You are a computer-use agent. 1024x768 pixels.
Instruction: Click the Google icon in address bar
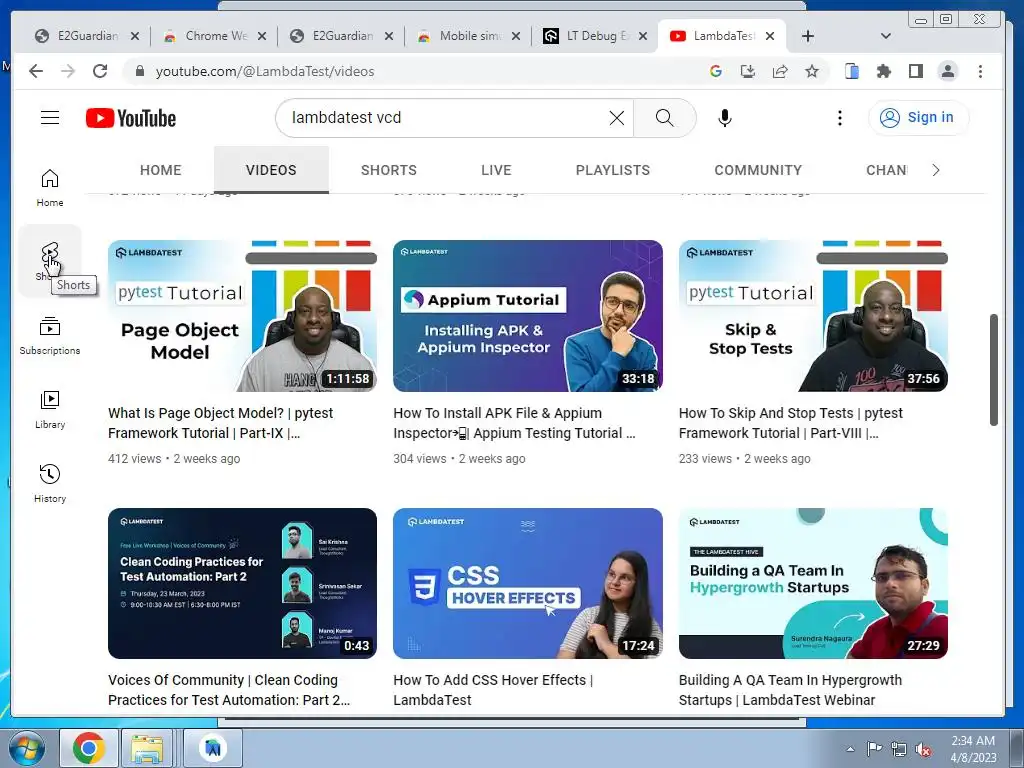716,71
